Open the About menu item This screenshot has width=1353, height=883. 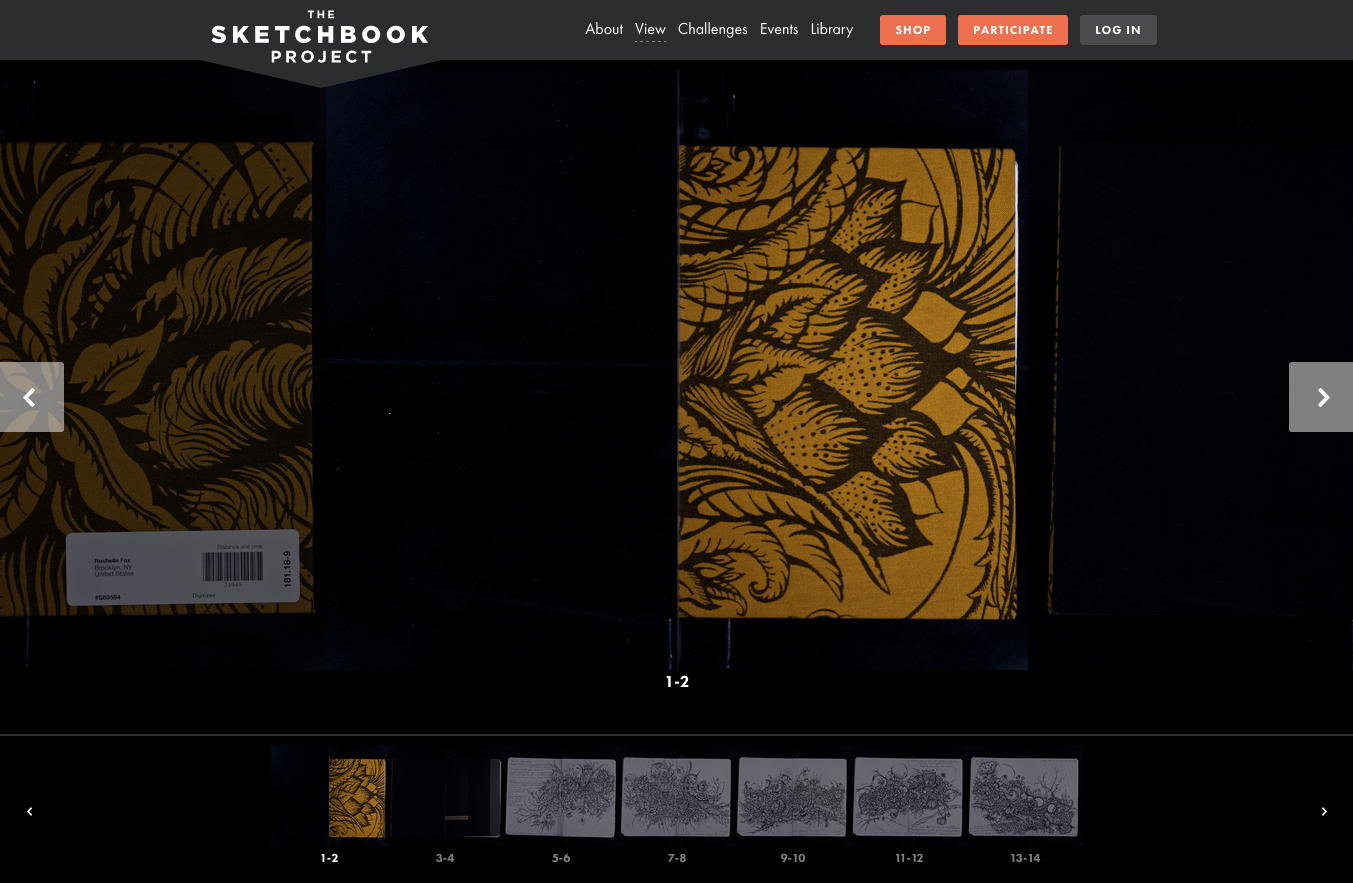coord(604,29)
